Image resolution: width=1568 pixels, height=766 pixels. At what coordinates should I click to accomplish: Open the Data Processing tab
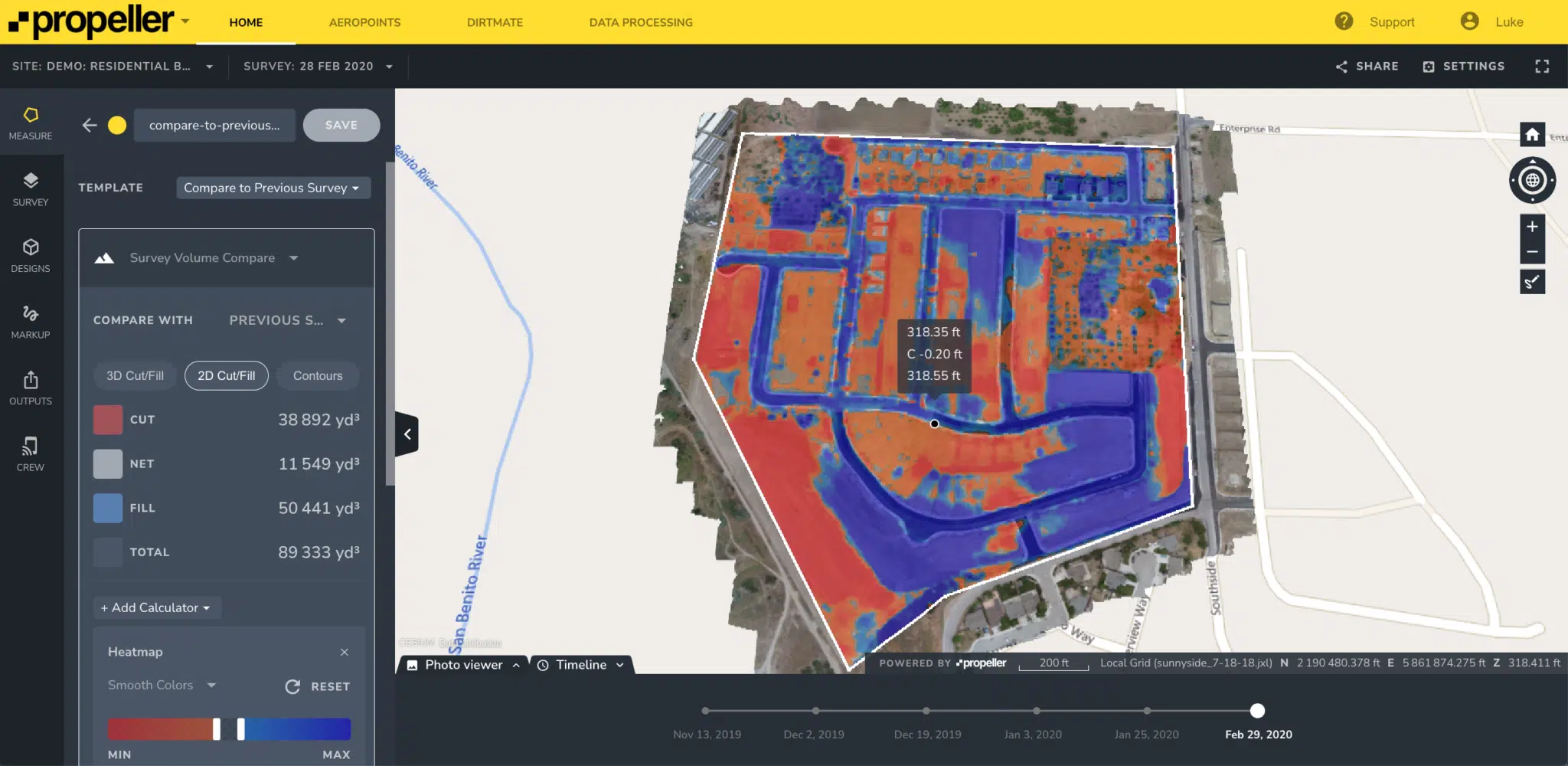[x=641, y=22]
